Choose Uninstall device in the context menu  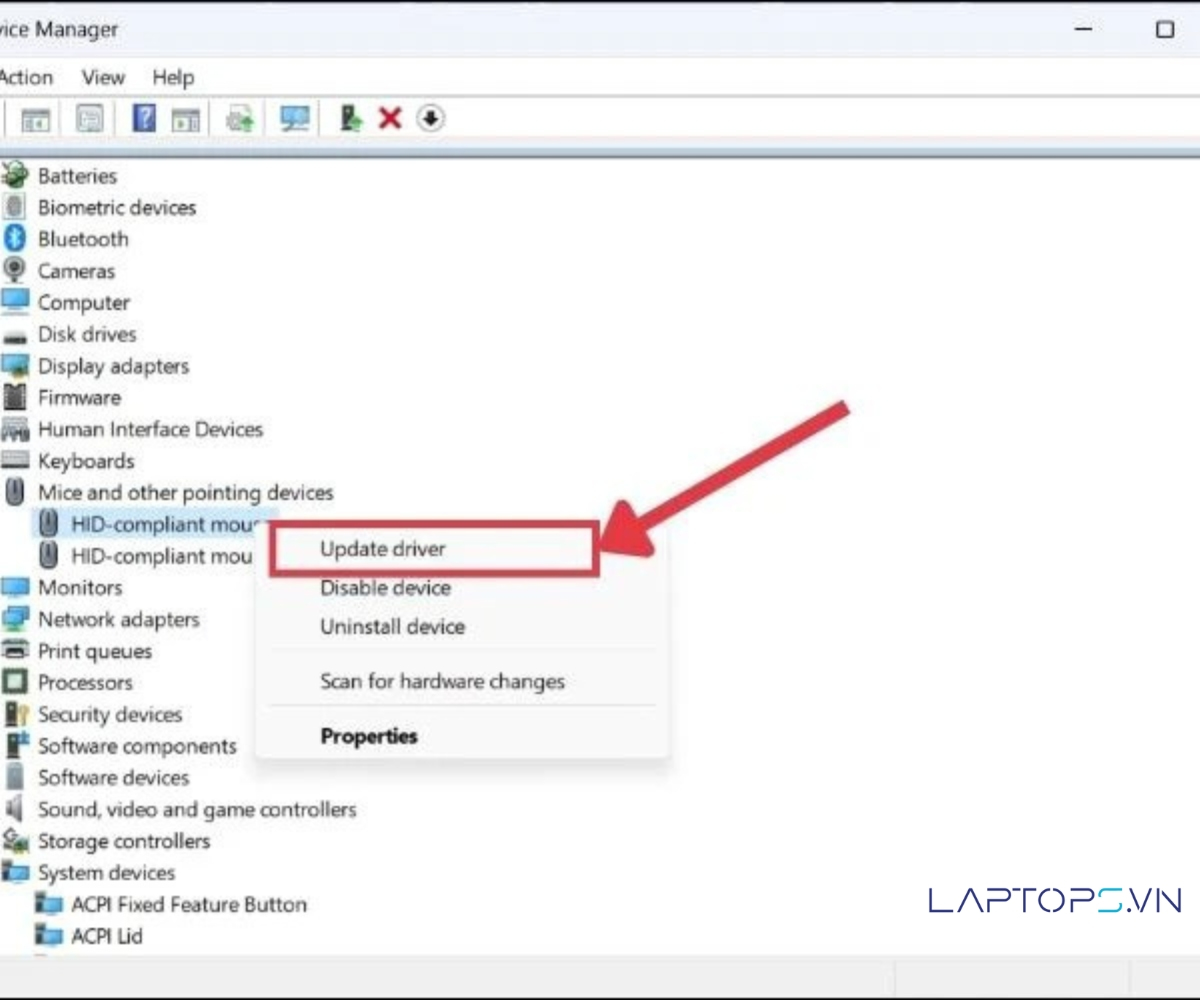[x=392, y=627]
